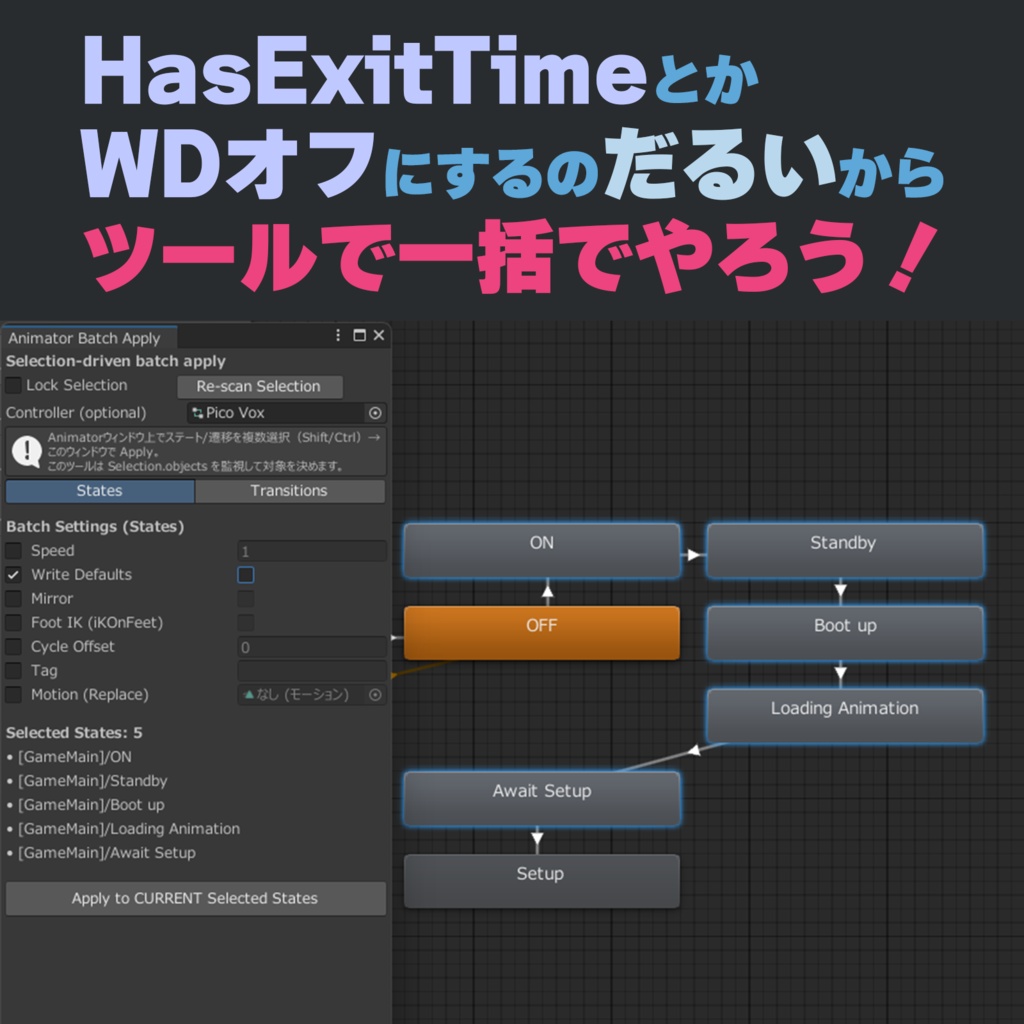Click the Speed value input field
Image resolution: width=1024 pixels, height=1024 pixels.
[x=310, y=550]
